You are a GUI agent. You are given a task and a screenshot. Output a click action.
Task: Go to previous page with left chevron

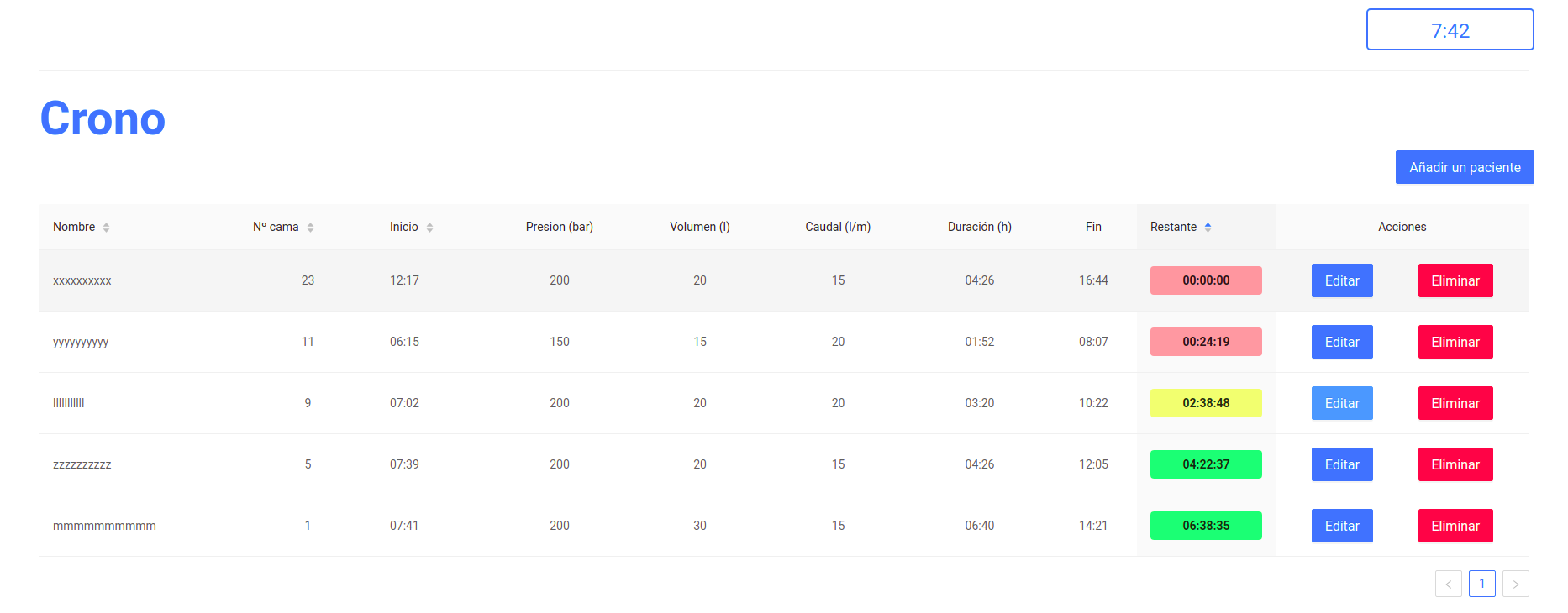[x=1449, y=584]
